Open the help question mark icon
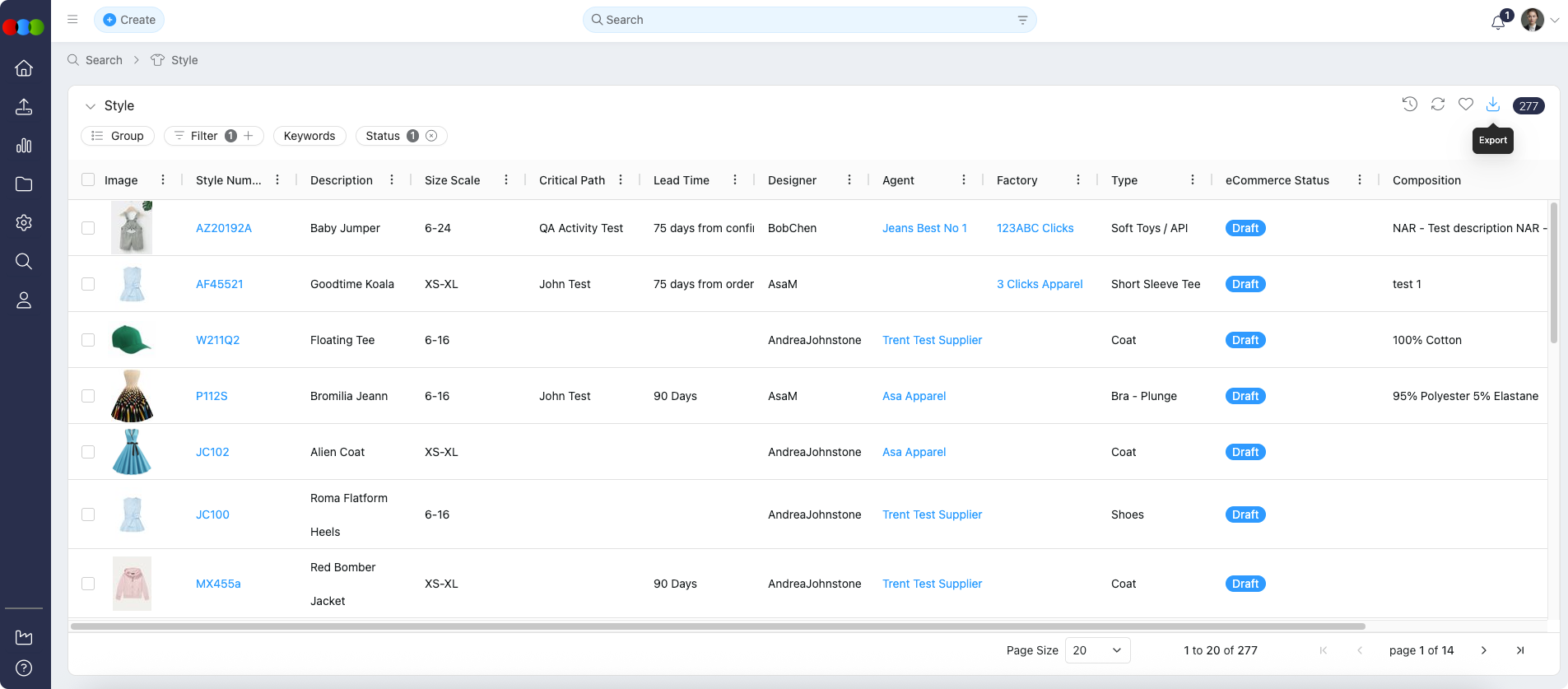 pos(24,668)
